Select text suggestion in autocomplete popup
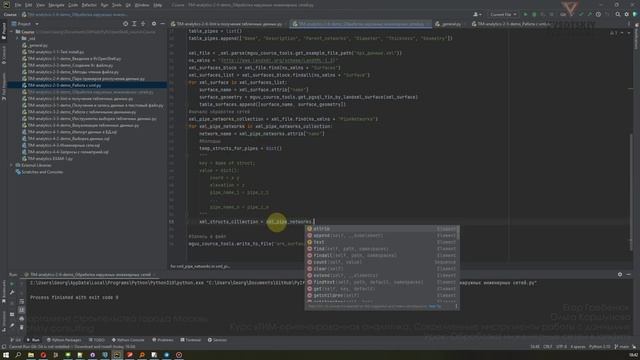The height and width of the screenshot is (360, 640). (x=382, y=242)
